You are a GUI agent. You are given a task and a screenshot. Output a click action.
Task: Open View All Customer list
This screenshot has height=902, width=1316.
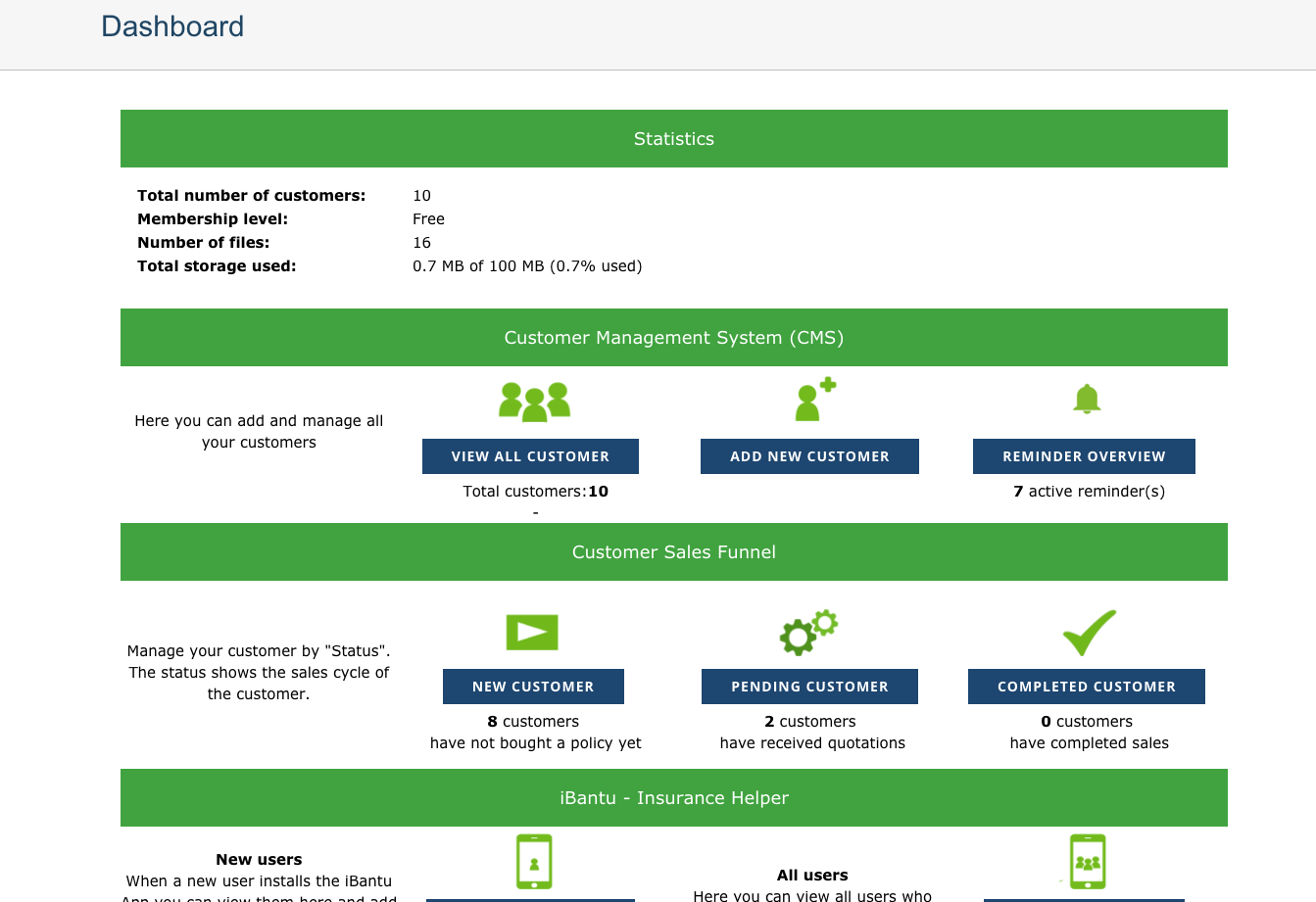530,456
